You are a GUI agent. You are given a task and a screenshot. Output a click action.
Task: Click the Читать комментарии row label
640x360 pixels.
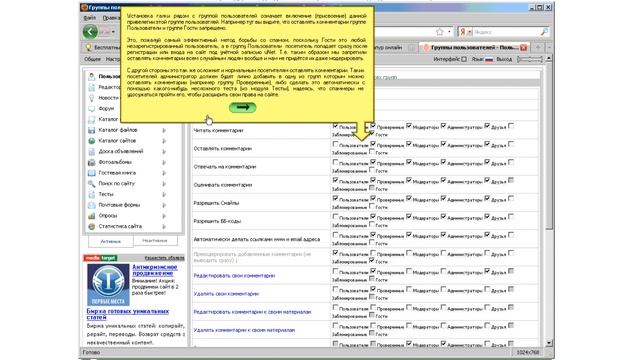pyautogui.click(x=218, y=131)
